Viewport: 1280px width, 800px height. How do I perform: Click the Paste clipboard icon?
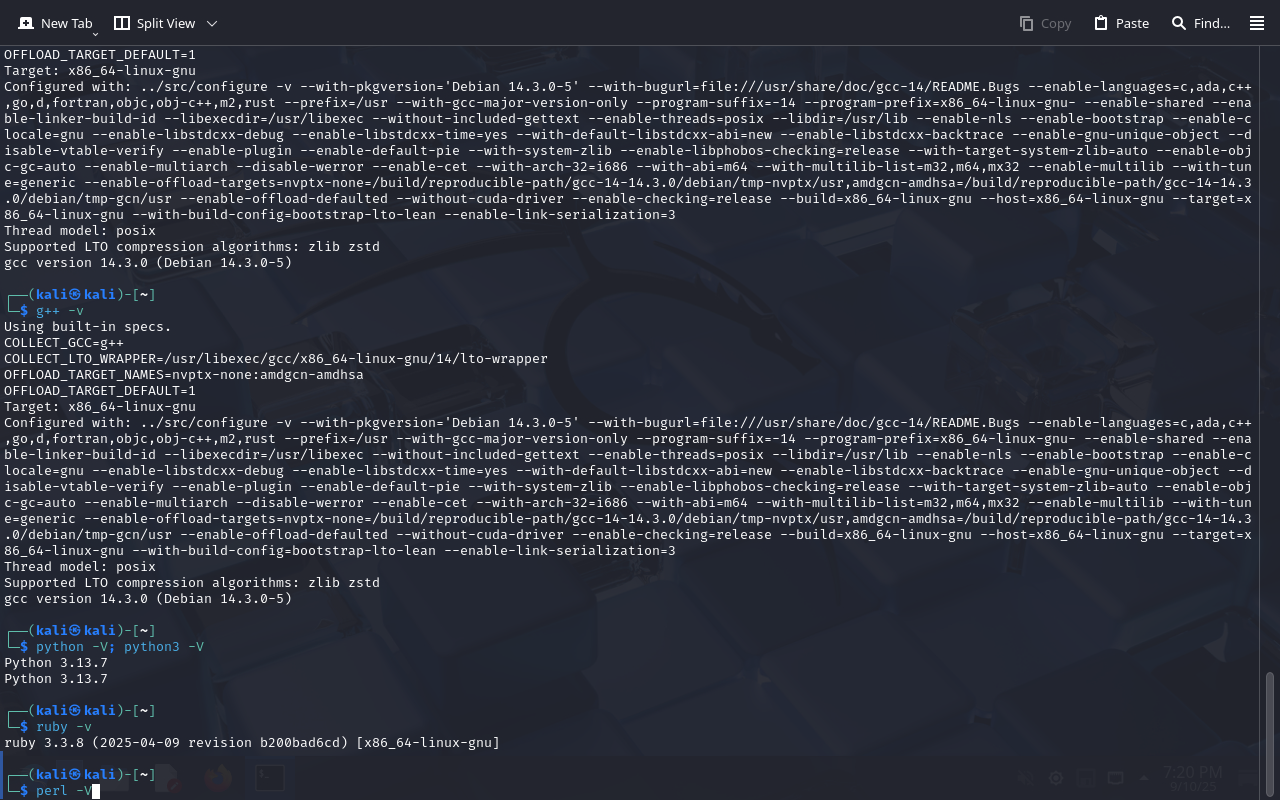(x=1101, y=23)
